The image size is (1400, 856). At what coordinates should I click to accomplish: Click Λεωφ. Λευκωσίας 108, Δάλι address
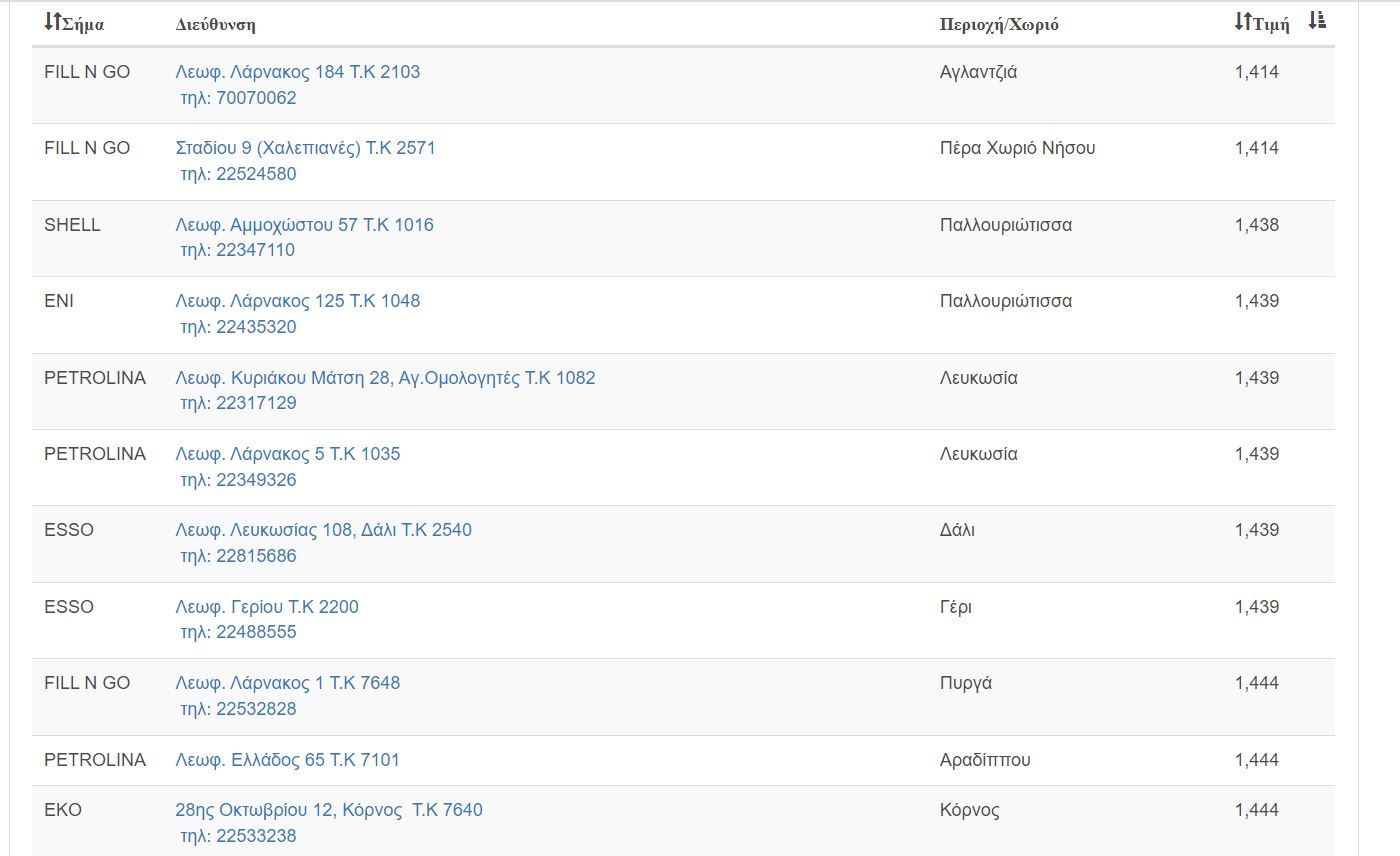323,530
